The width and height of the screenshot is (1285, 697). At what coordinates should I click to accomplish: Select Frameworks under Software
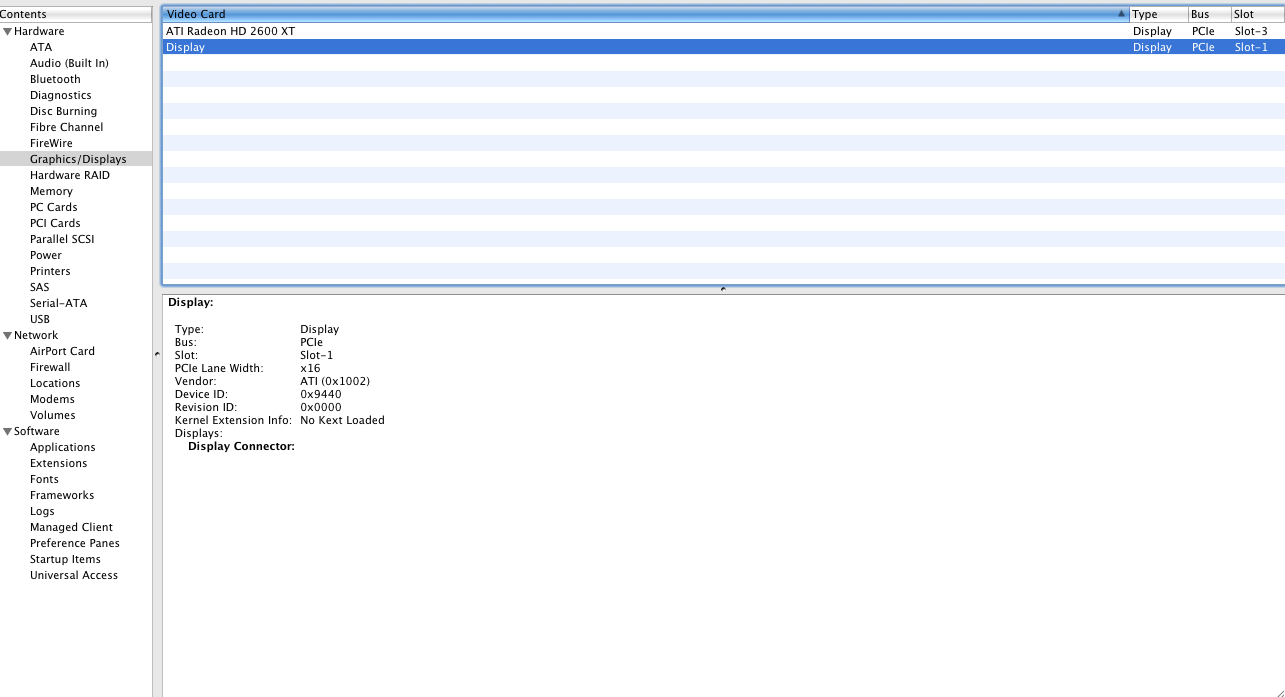(x=62, y=495)
